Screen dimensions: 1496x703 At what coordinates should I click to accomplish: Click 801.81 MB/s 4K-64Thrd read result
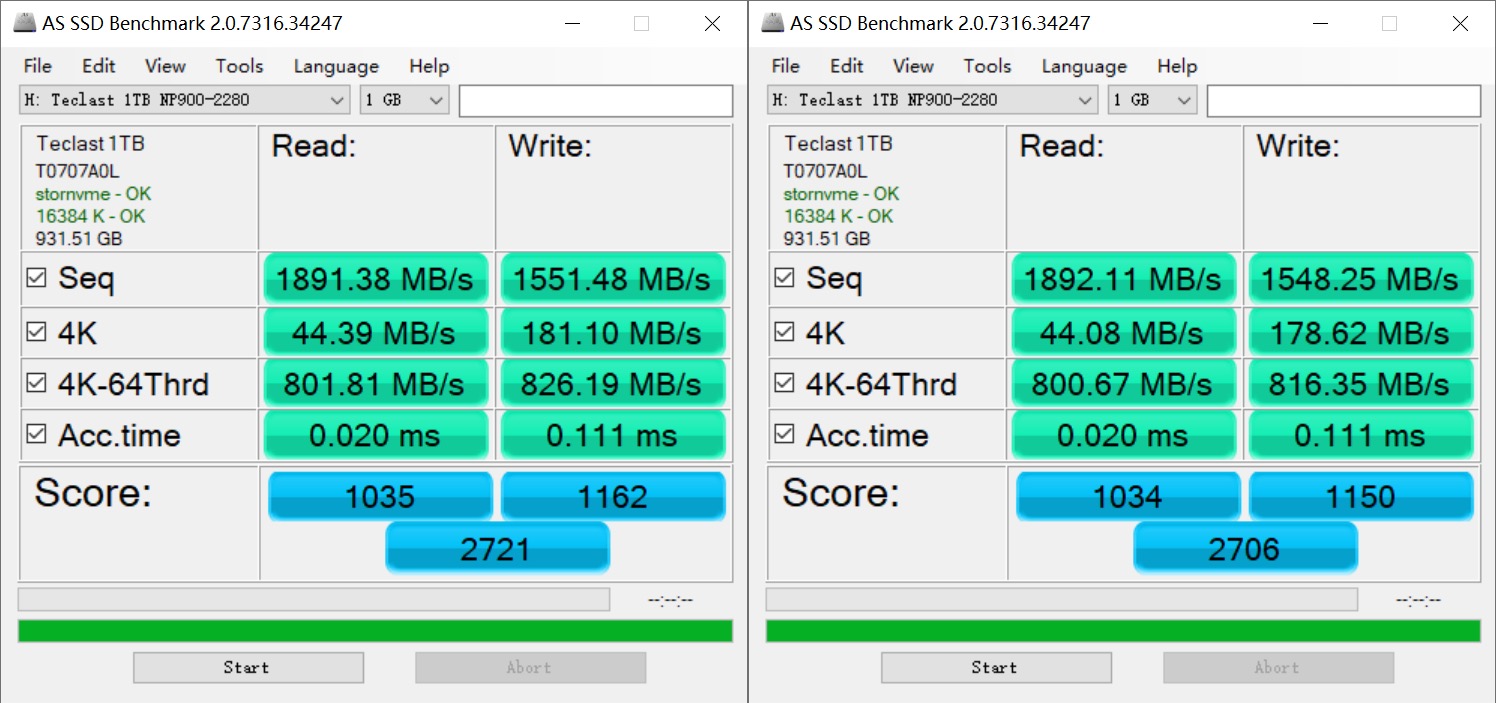(376, 384)
